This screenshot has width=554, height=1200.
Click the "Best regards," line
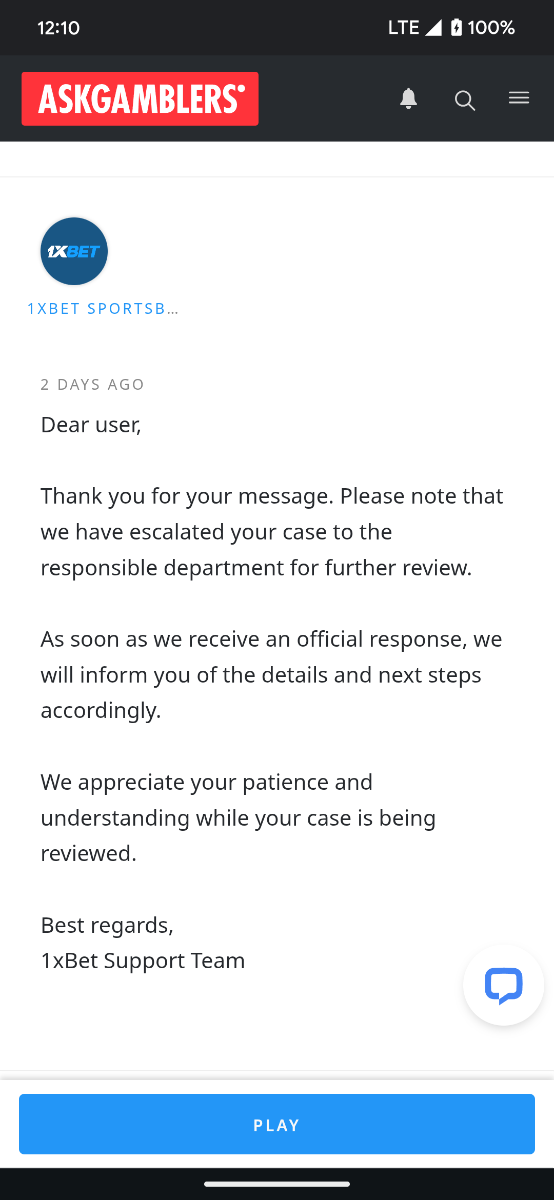[x=107, y=925]
